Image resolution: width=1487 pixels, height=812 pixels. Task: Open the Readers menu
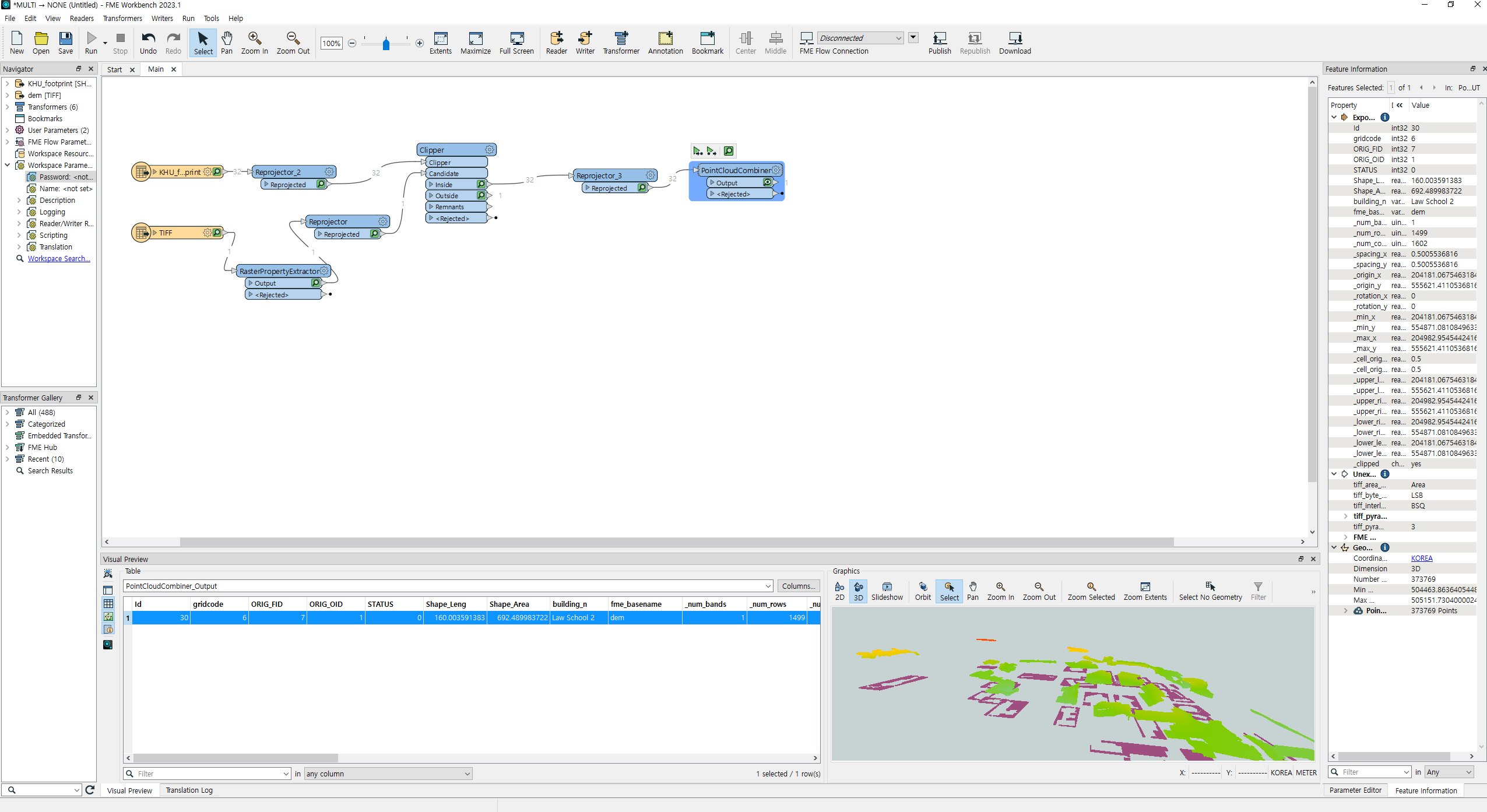82,18
